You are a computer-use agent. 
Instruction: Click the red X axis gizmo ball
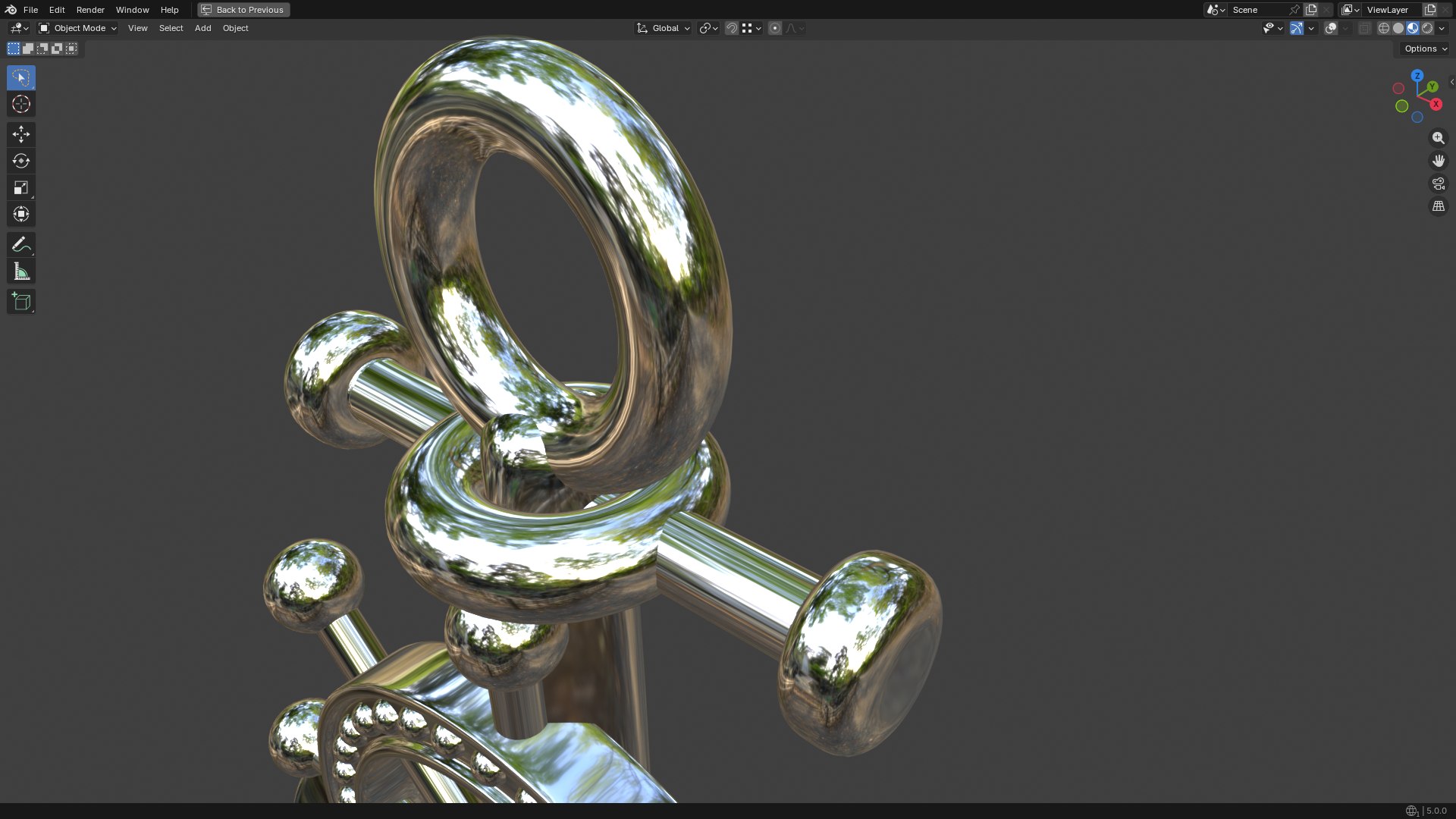(x=1436, y=105)
